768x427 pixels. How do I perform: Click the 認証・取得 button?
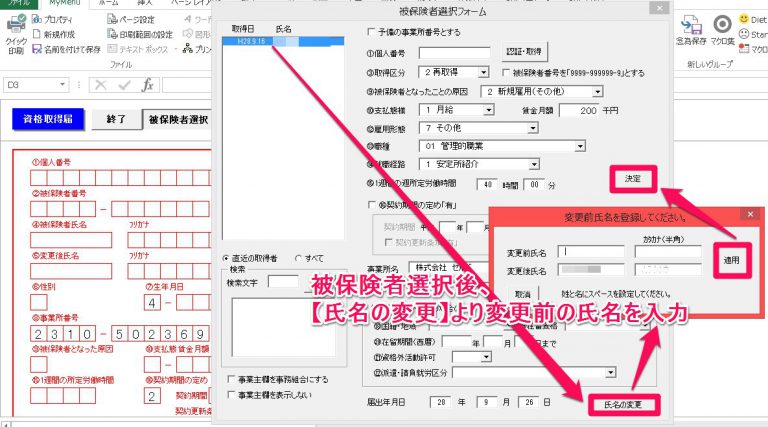524,51
